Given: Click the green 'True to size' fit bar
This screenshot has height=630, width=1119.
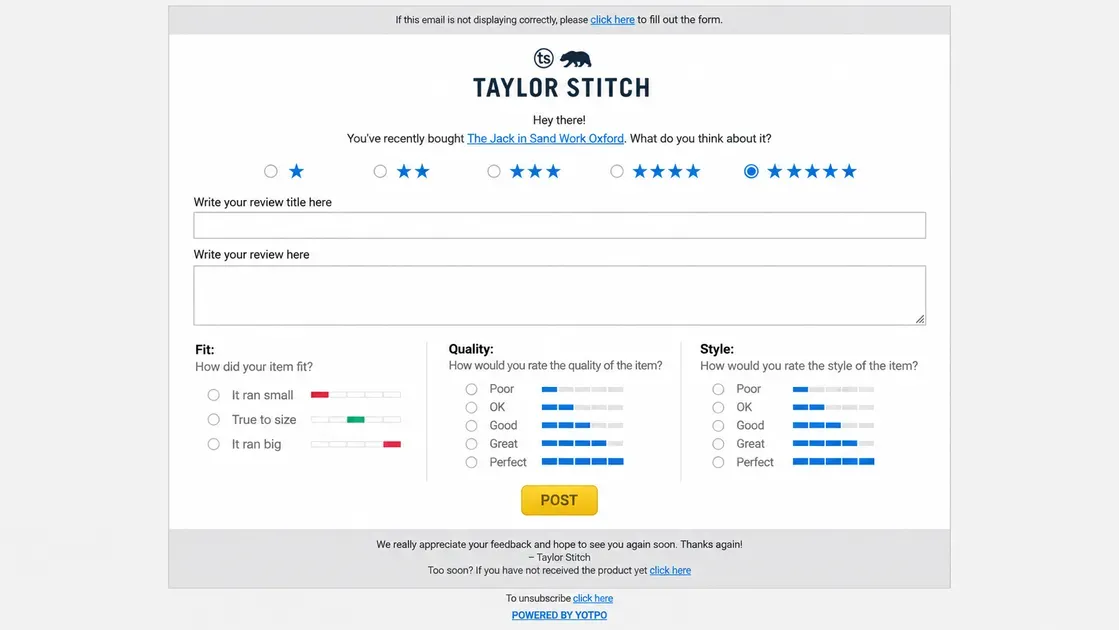Looking at the screenshot, I should pos(355,420).
